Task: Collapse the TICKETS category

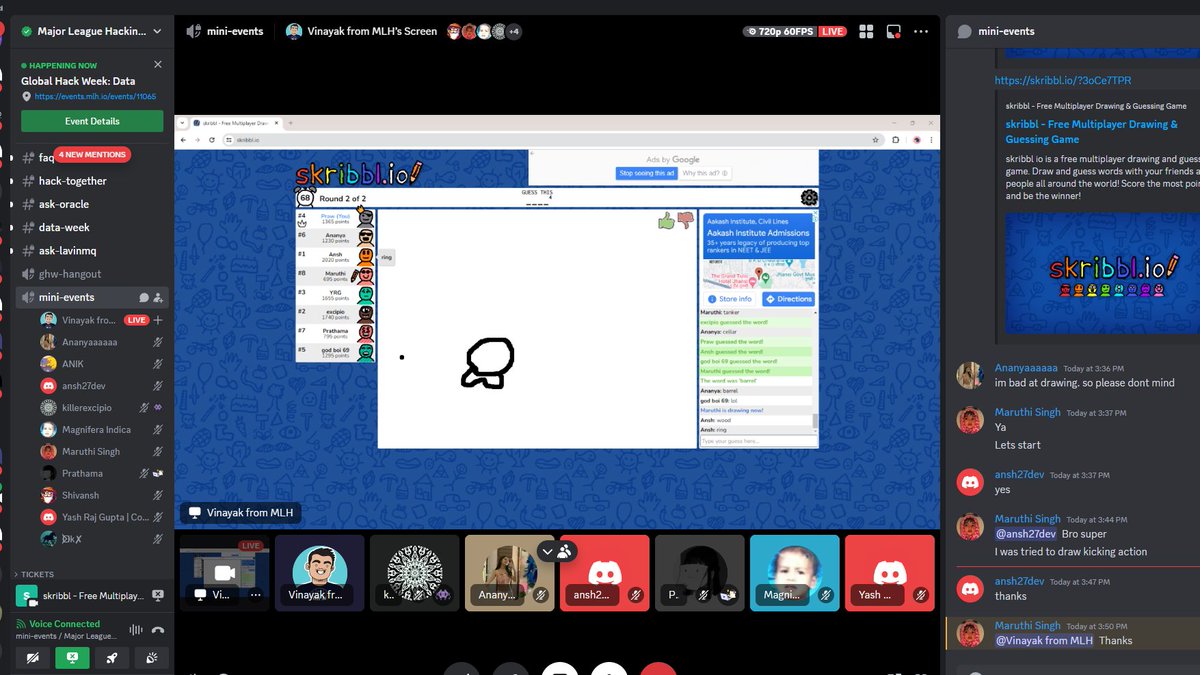Action: [x=35, y=575]
